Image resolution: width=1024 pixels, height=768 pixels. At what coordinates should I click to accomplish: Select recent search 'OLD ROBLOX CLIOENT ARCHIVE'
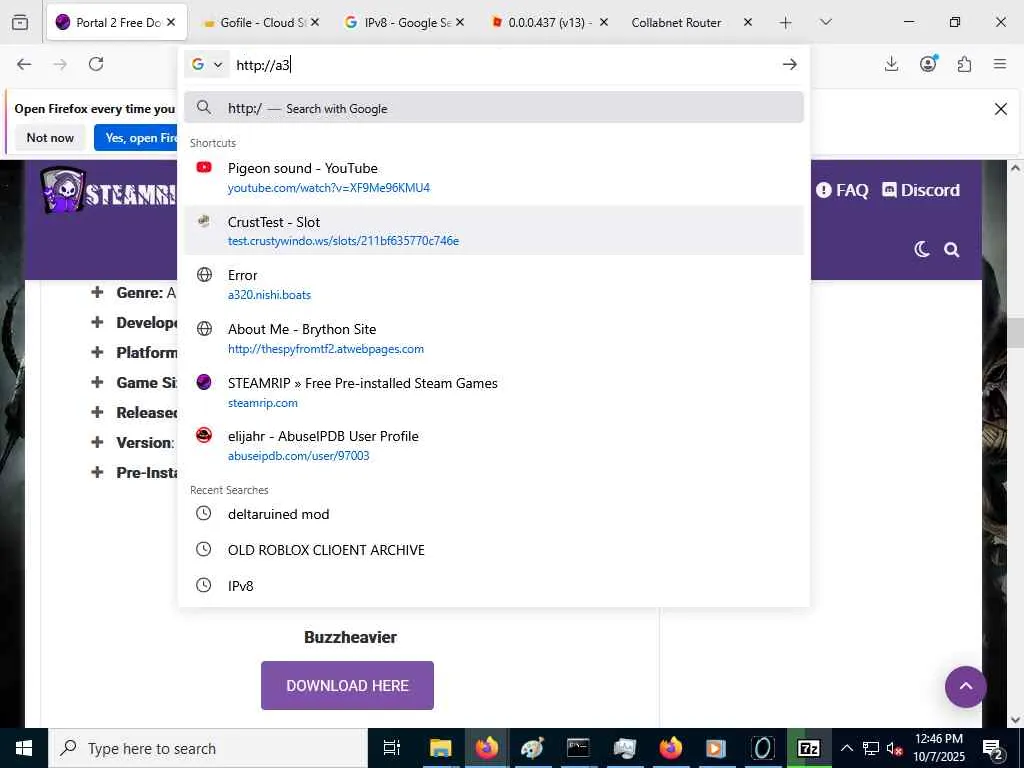pyautogui.click(x=494, y=550)
